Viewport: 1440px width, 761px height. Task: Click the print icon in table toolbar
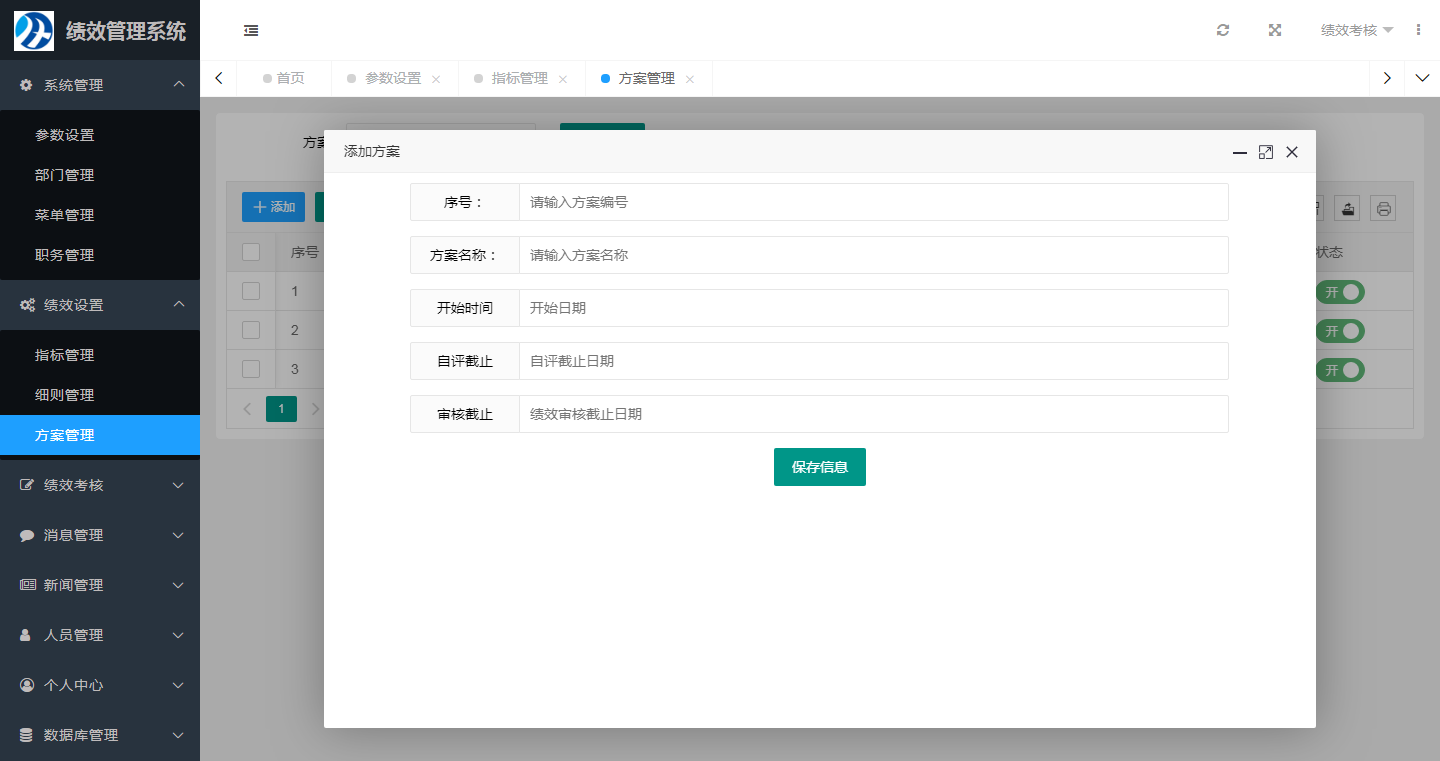[1383, 208]
